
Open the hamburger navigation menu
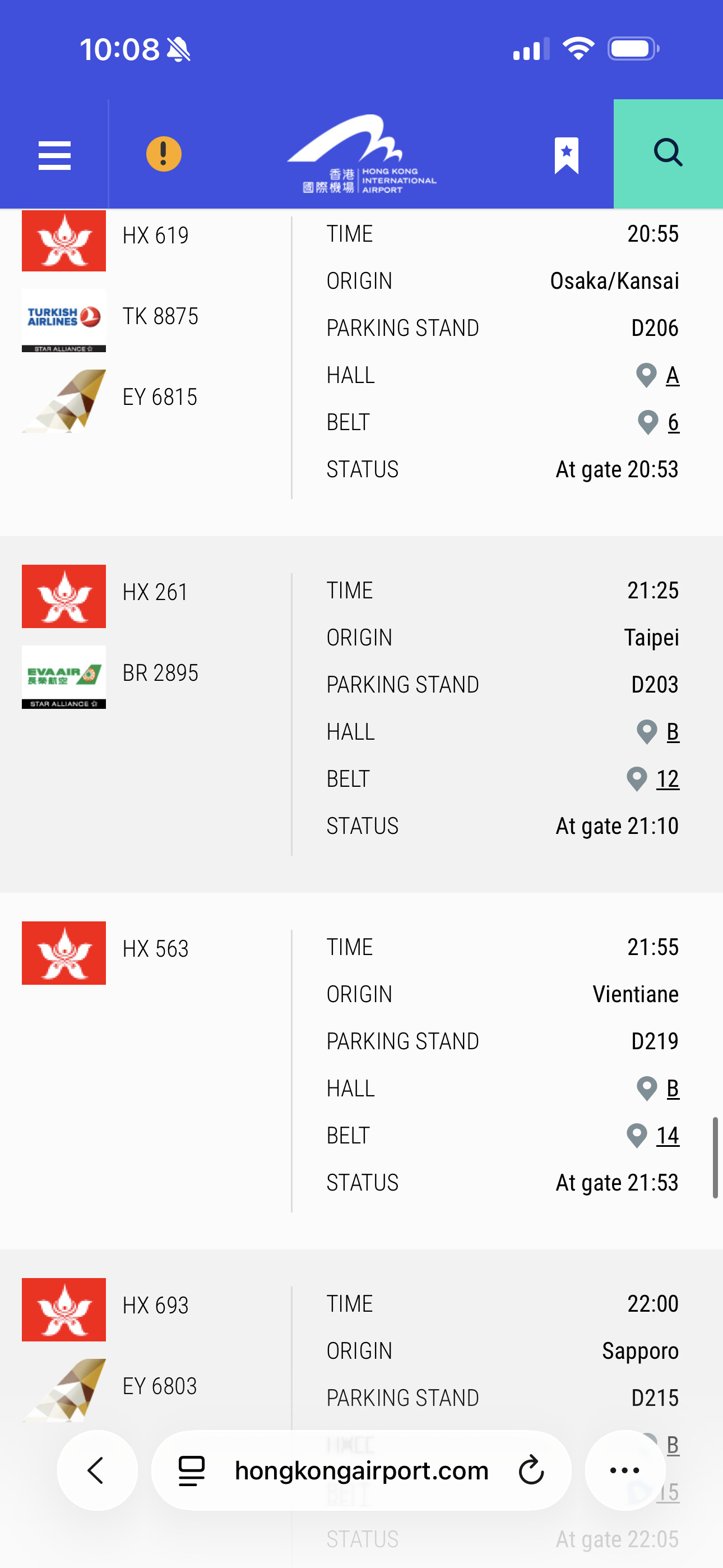click(x=54, y=155)
